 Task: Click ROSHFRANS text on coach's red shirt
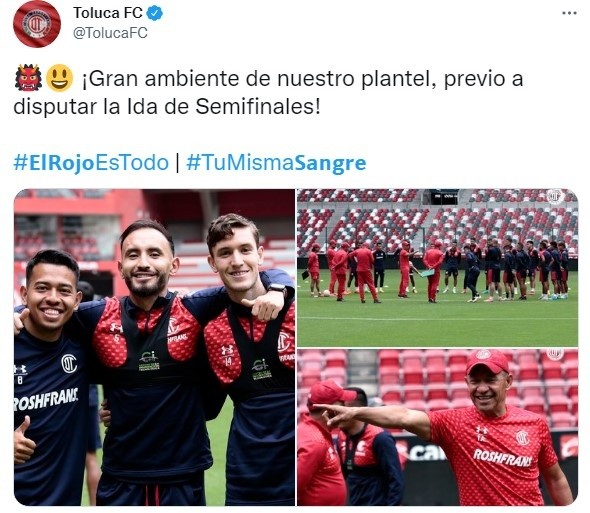coord(502,458)
